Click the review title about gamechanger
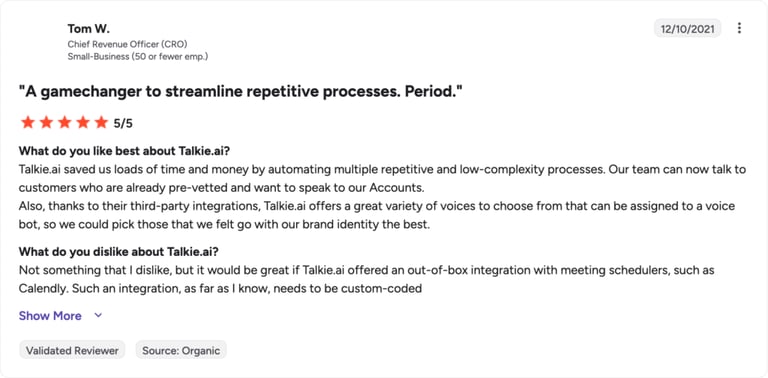 click(240, 92)
